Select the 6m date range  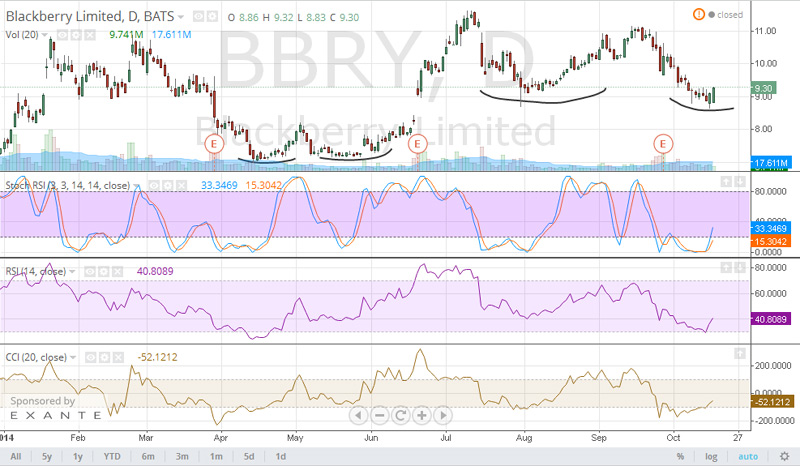(x=148, y=456)
